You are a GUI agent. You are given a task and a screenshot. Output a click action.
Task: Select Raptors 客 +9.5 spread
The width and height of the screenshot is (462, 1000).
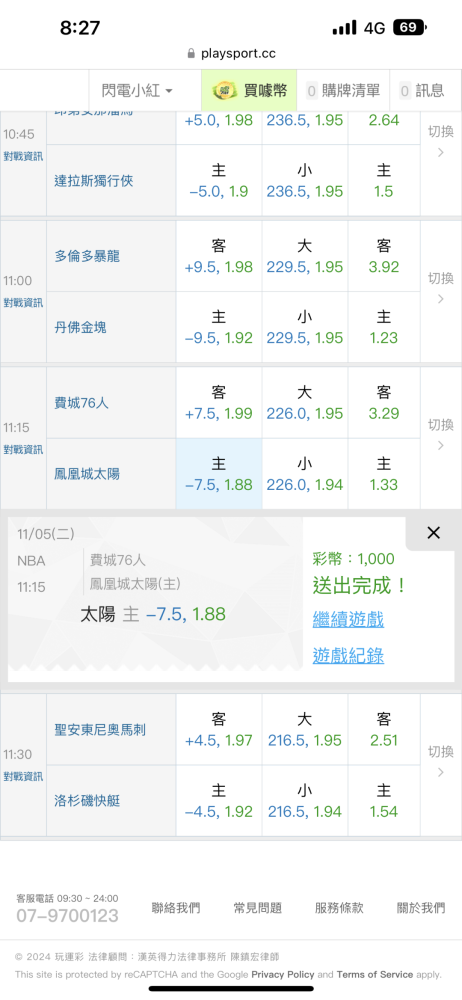pos(219,256)
